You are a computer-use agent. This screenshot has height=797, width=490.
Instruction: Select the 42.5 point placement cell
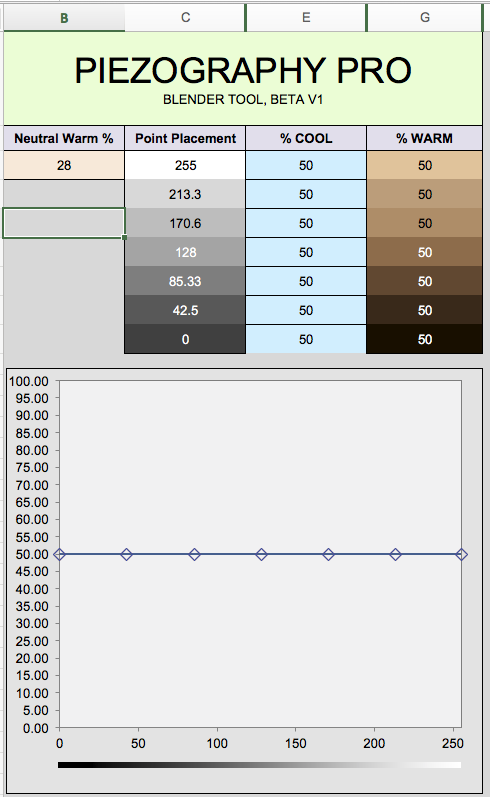pyautogui.click(x=185, y=310)
